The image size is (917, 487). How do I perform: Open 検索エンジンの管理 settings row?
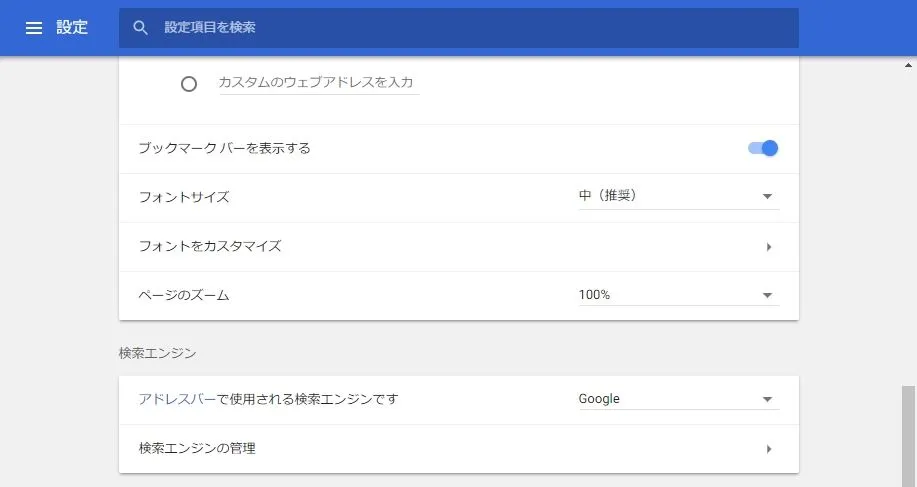[458, 449]
